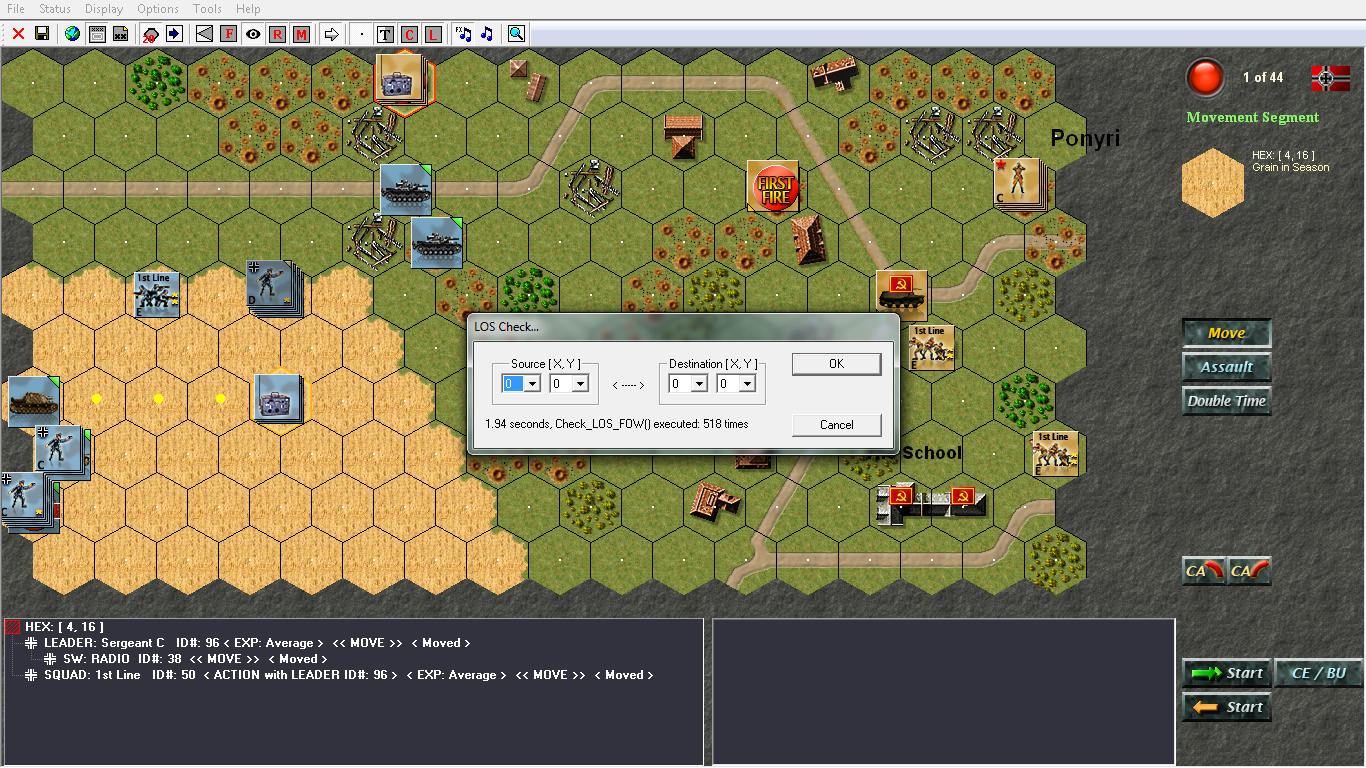Open the File menu

coord(16,9)
